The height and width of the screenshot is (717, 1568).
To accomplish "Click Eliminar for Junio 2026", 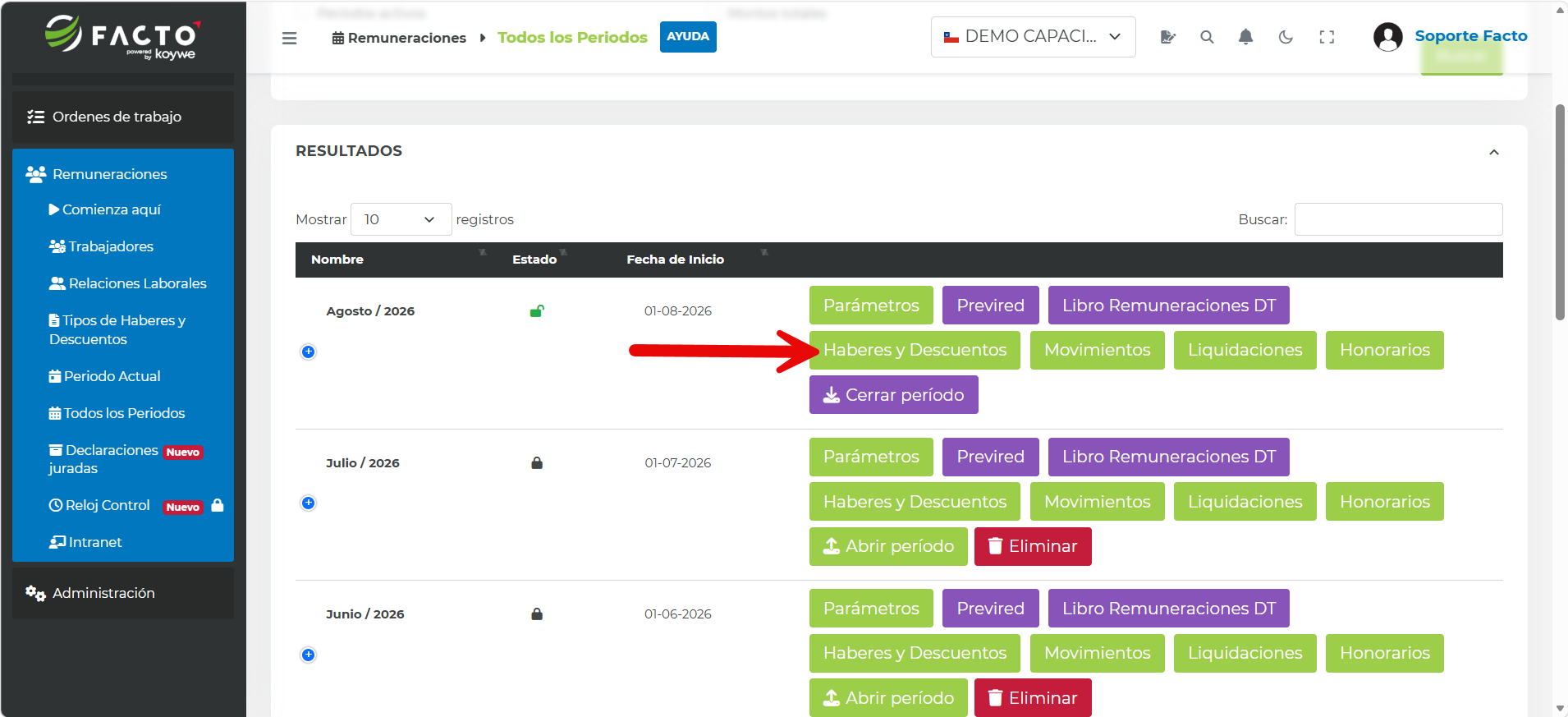I will 1033,698.
